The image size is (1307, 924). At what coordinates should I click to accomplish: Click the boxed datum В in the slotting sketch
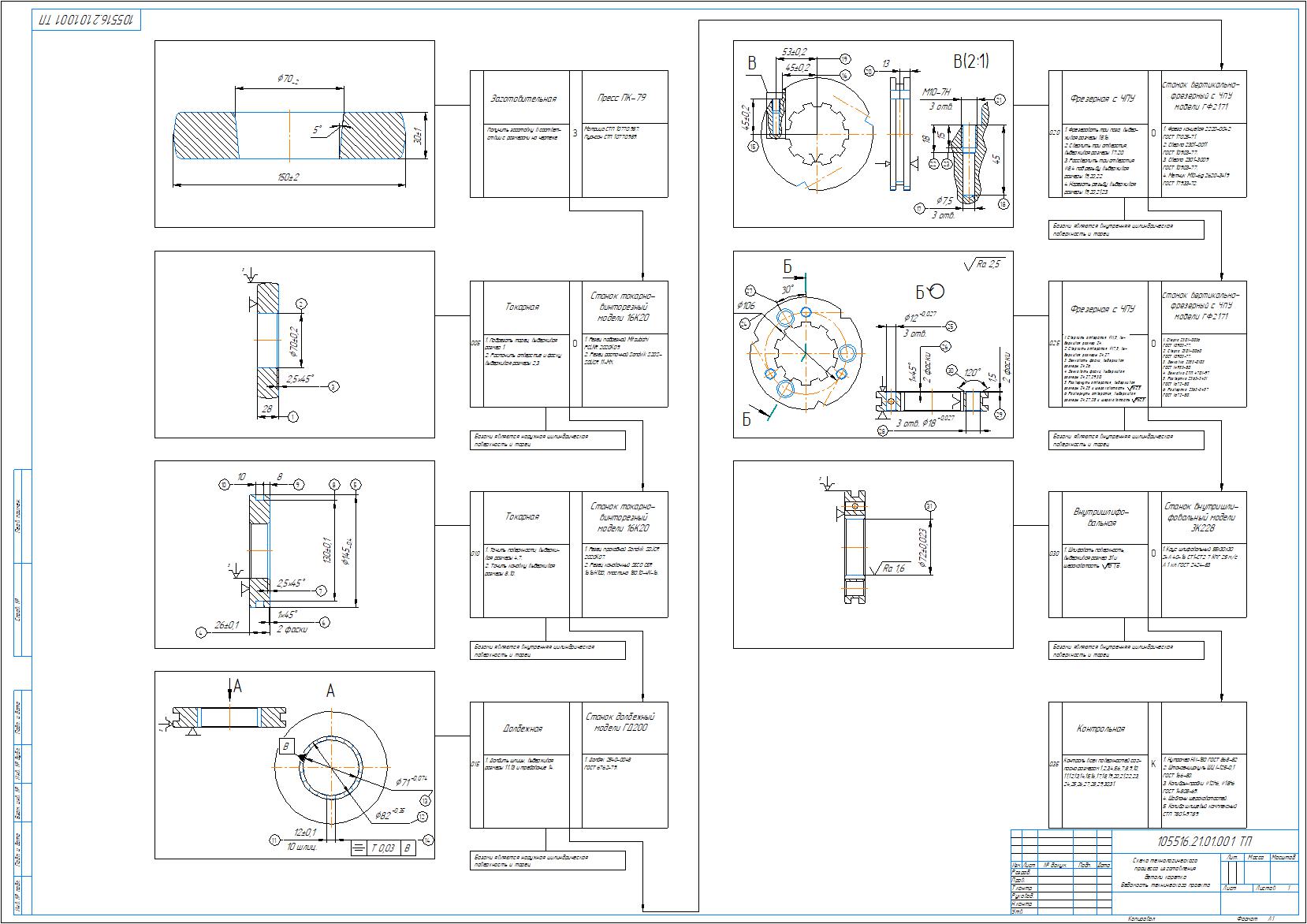[285, 747]
